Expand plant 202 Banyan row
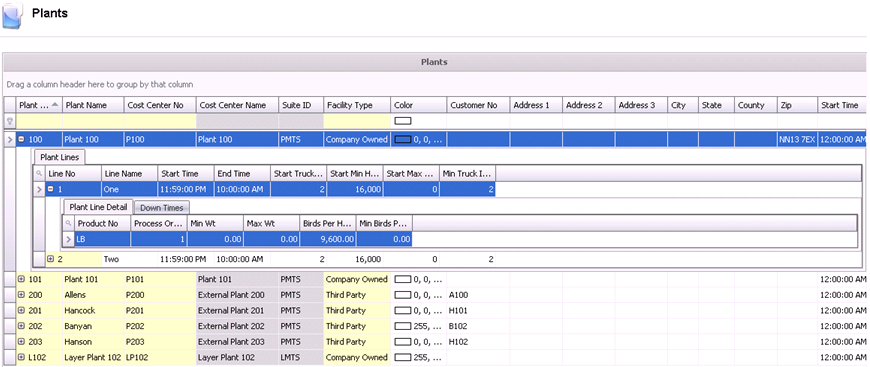The height and width of the screenshot is (367, 870). point(22,326)
